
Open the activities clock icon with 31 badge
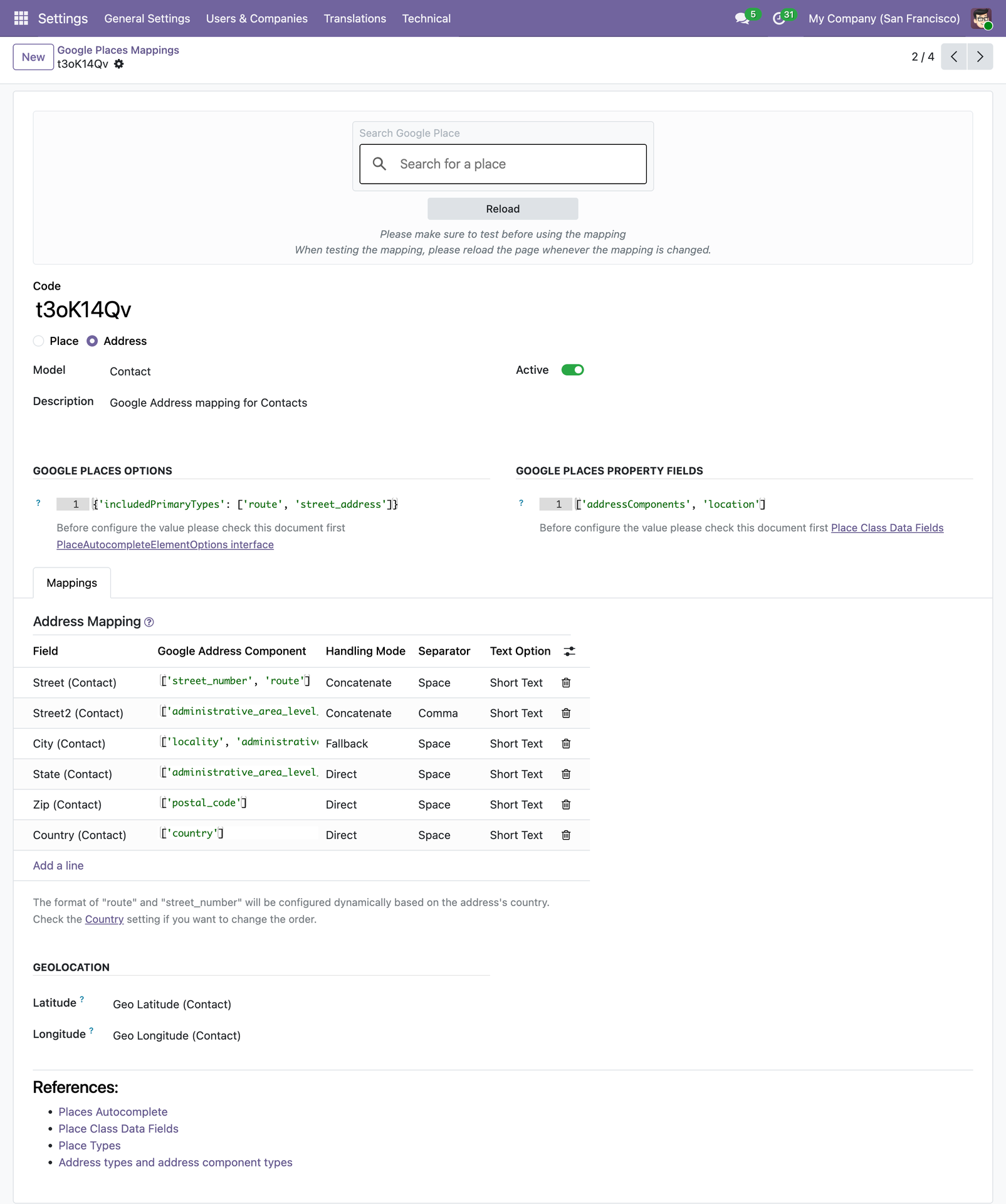779,18
